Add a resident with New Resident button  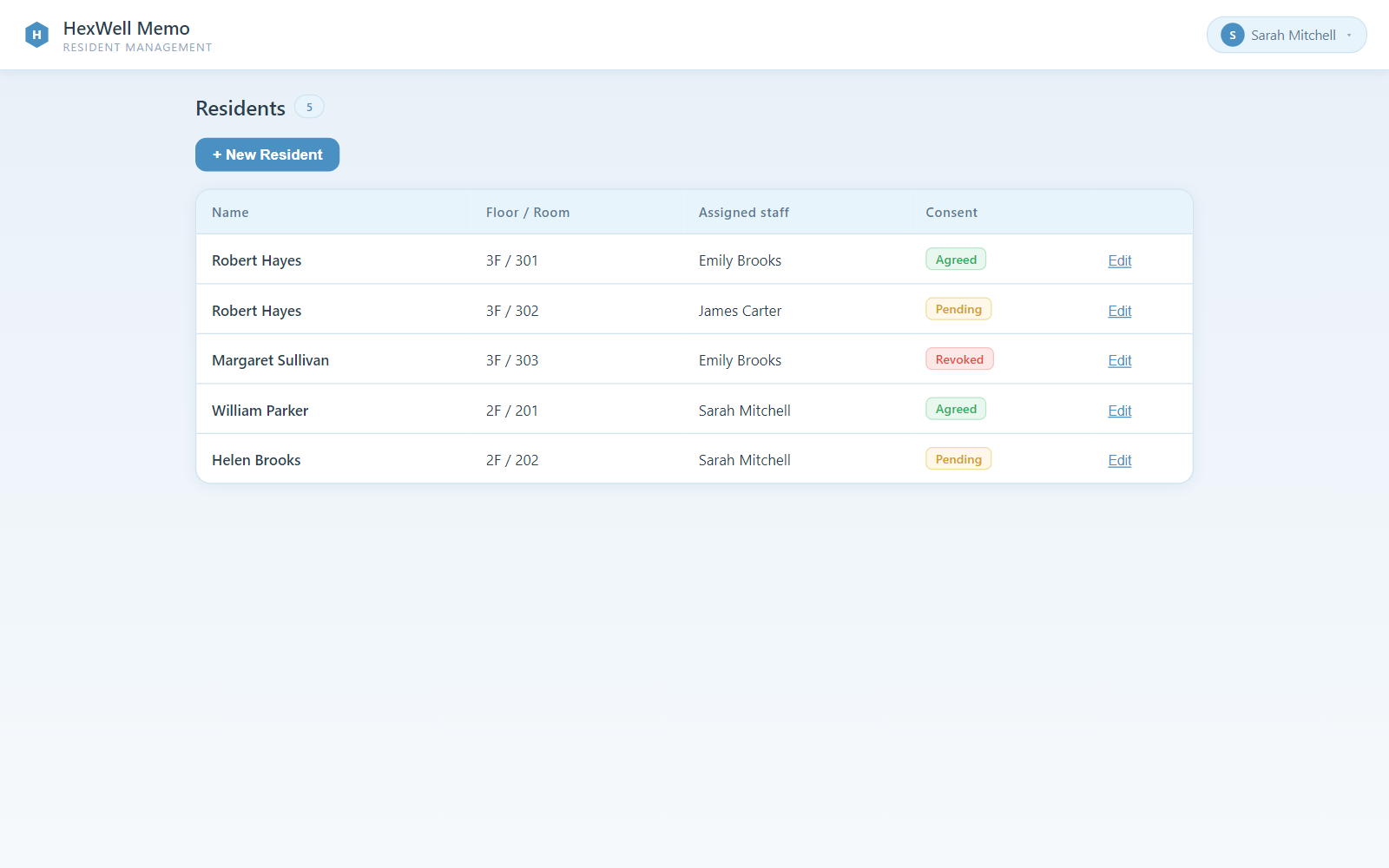tap(267, 155)
